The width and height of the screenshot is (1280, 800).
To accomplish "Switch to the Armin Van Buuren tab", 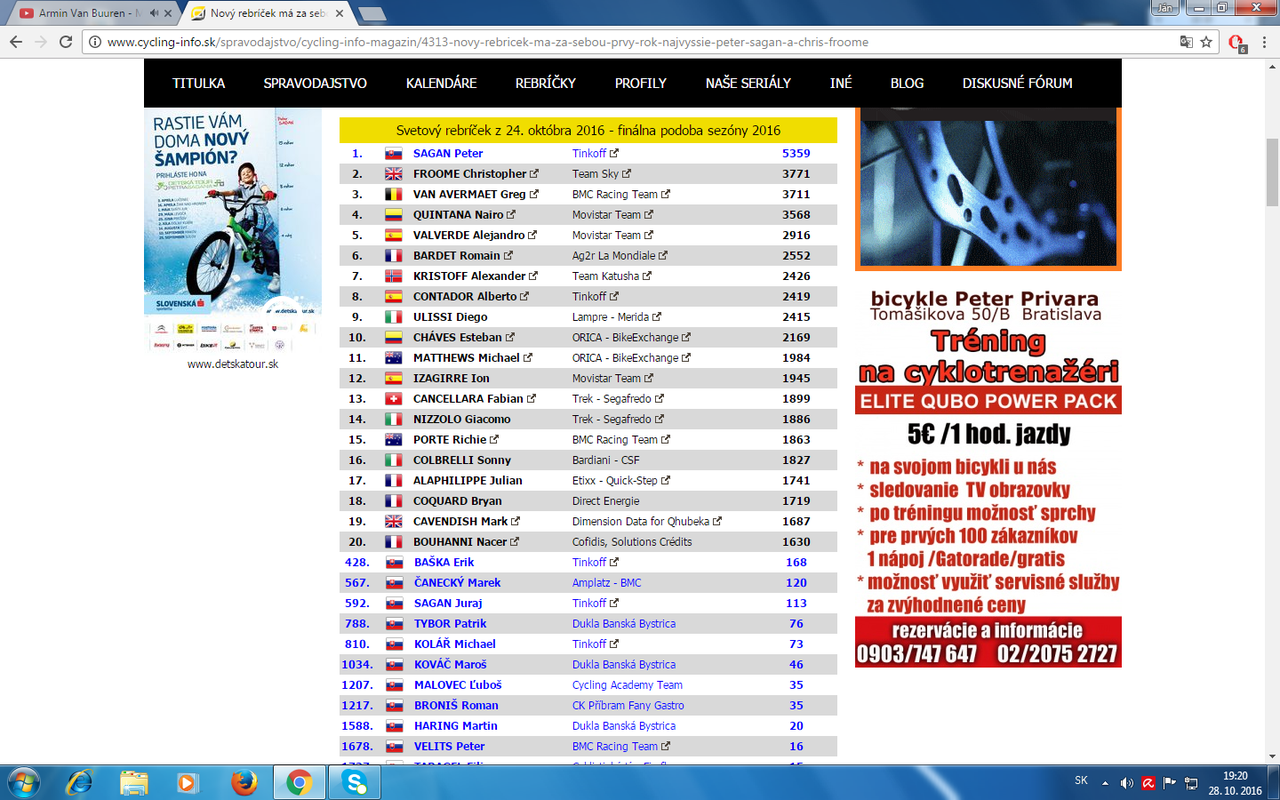I will pyautogui.click(x=90, y=13).
